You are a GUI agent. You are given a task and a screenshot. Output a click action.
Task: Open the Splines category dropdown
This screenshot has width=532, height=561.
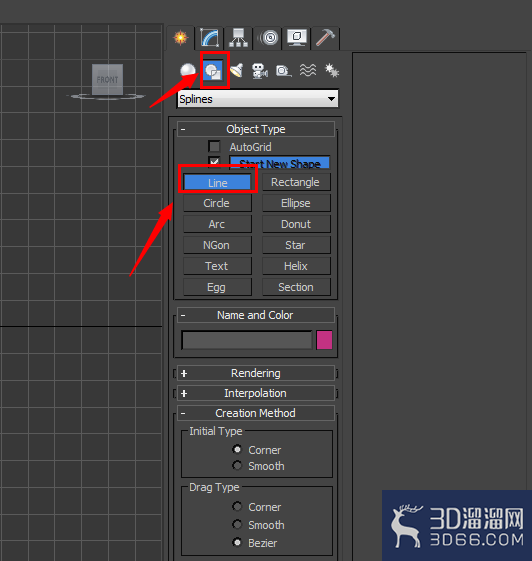point(258,99)
